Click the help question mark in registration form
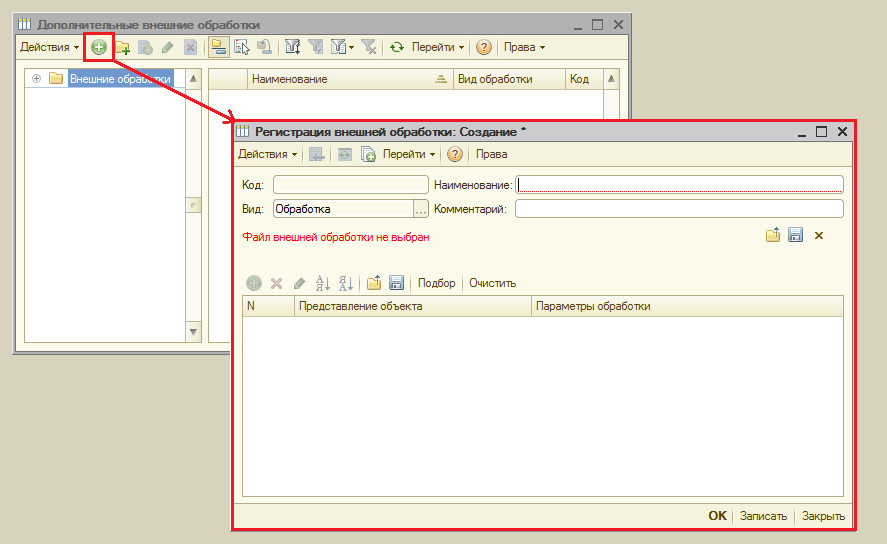Image resolution: width=887 pixels, height=544 pixels. tap(455, 154)
